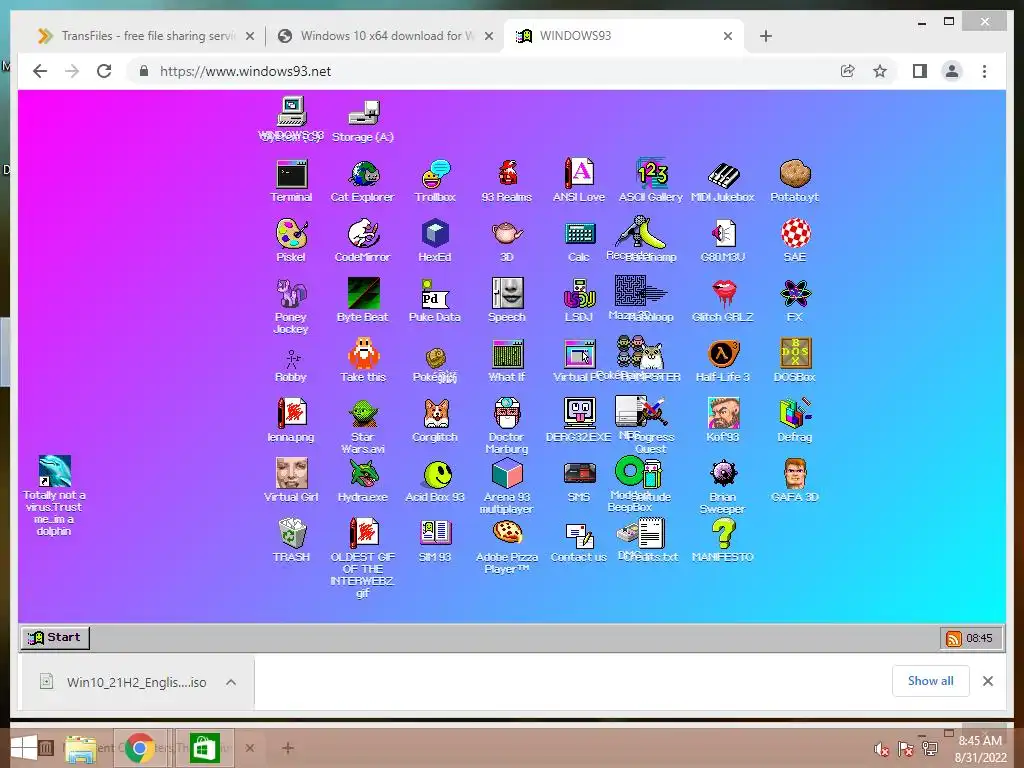The height and width of the screenshot is (768, 1024).
Task: Open Star Wars.avi Yoda icon
Action: coord(362,426)
